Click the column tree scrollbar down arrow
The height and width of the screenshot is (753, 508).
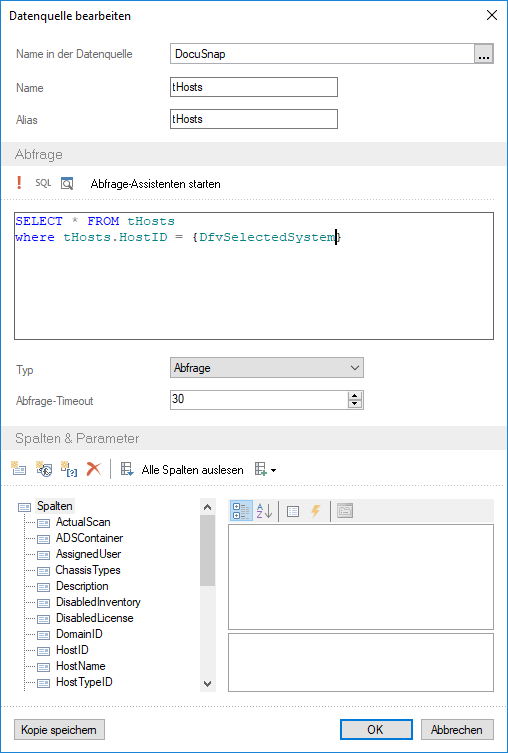click(x=207, y=684)
